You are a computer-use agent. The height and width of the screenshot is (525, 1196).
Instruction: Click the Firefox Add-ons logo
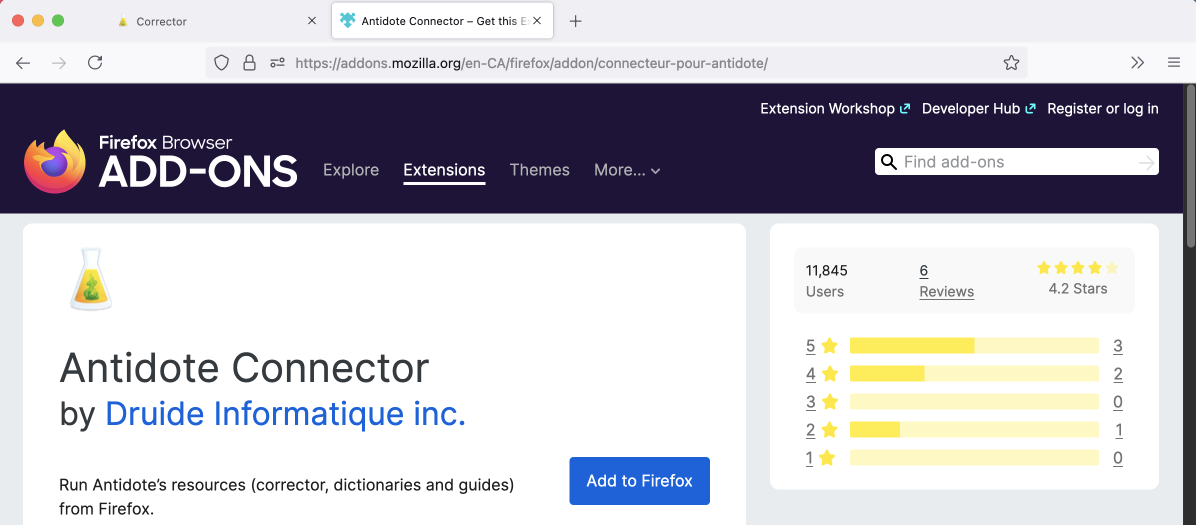[160, 161]
